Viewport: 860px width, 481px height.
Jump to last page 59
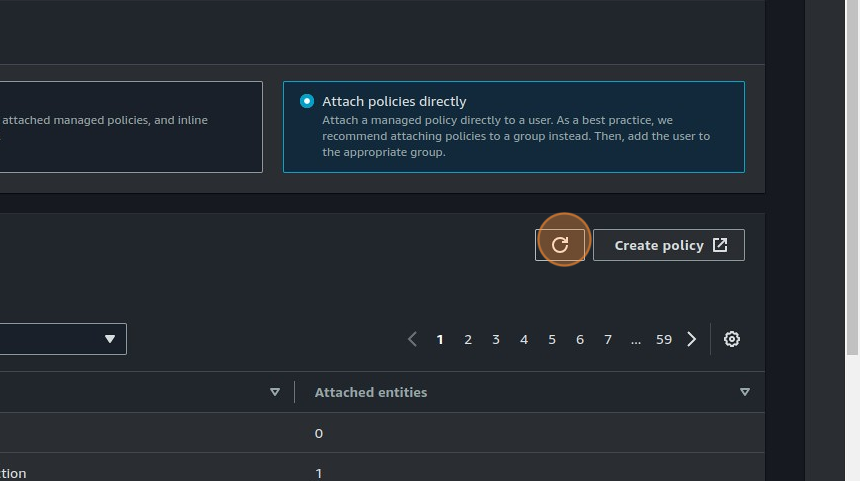click(664, 339)
